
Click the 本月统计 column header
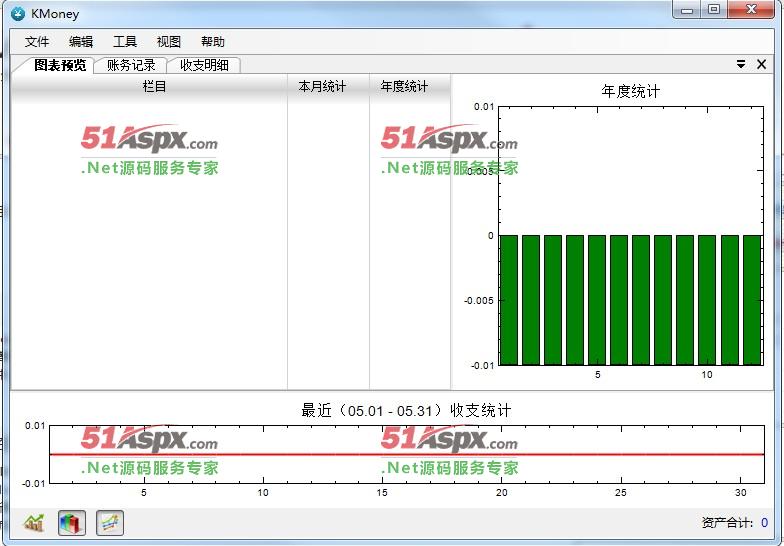click(328, 86)
